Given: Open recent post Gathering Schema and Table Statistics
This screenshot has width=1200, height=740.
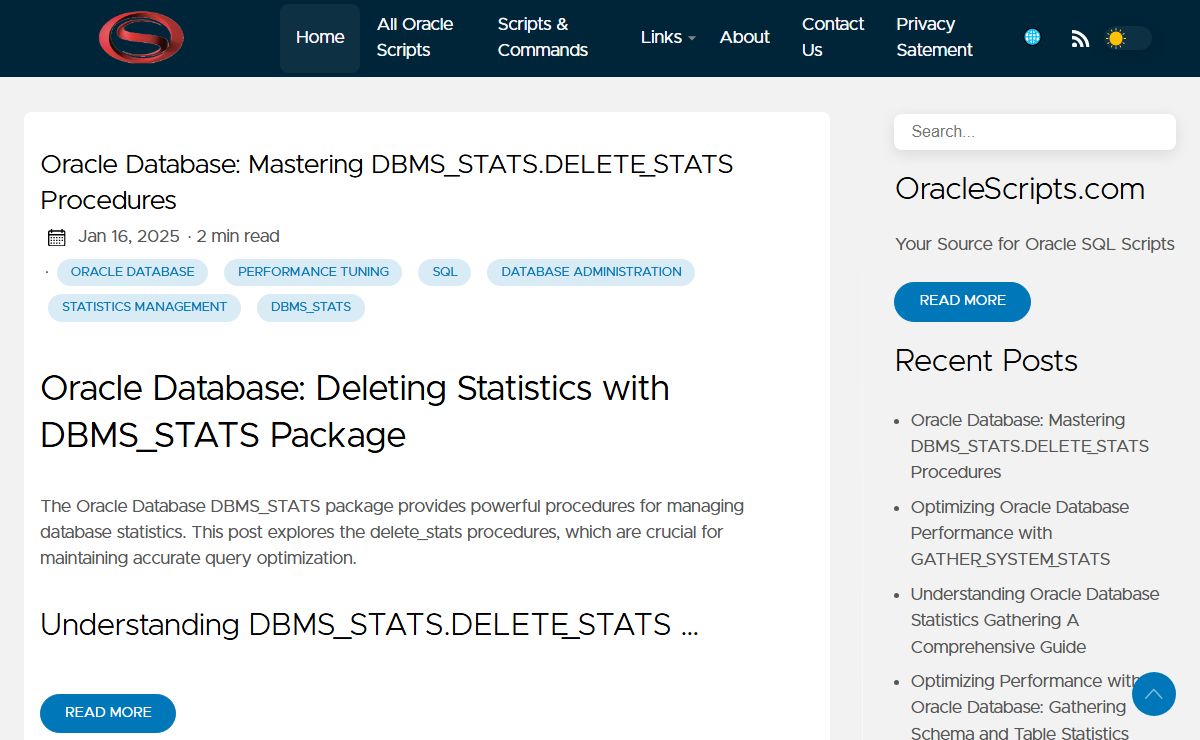Looking at the screenshot, I should pyautogui.click(x=1025, y=707).
